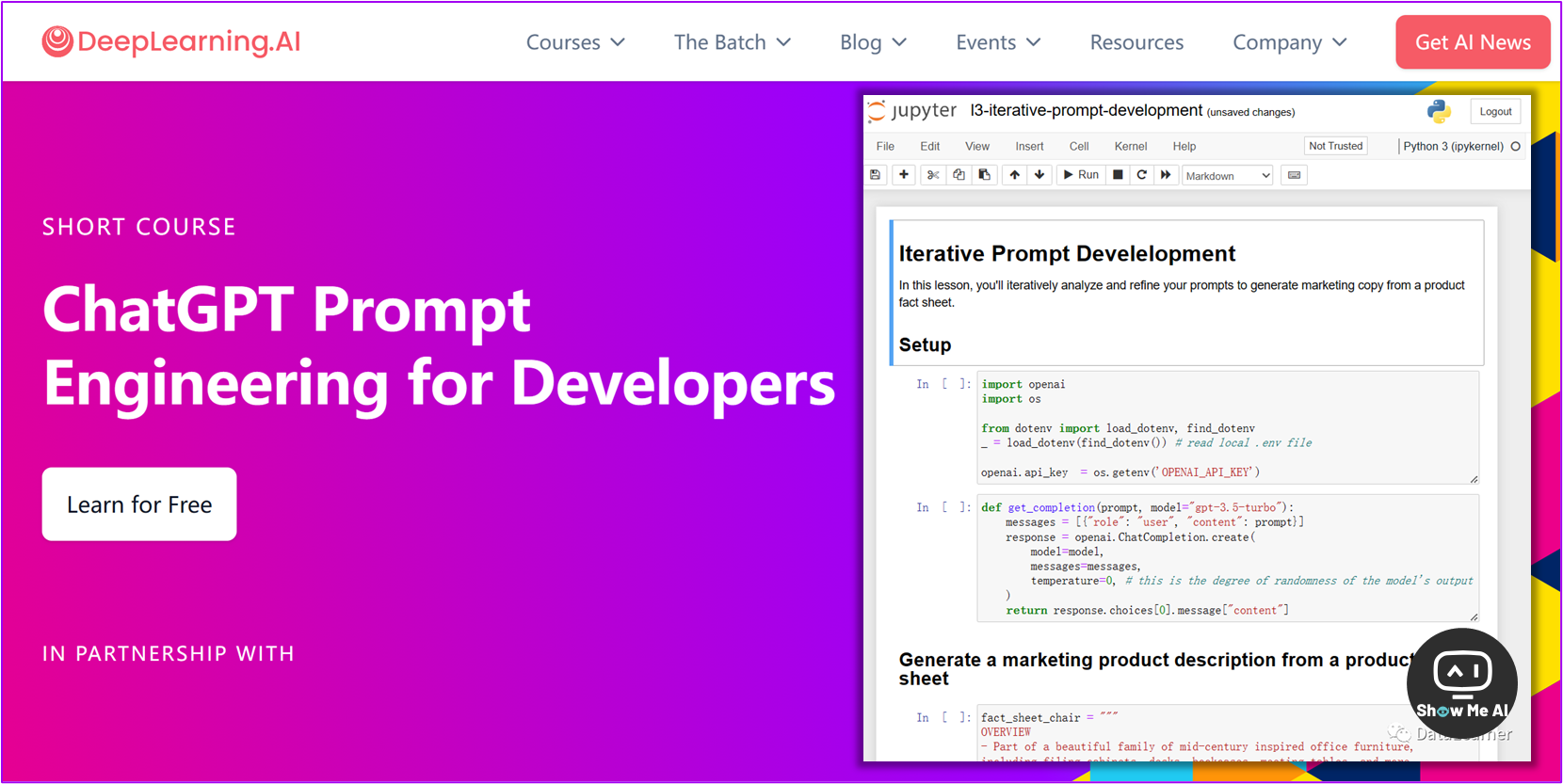
Task: Open the Courses dropdown in the navigation
Action: (x=575, y=42)
